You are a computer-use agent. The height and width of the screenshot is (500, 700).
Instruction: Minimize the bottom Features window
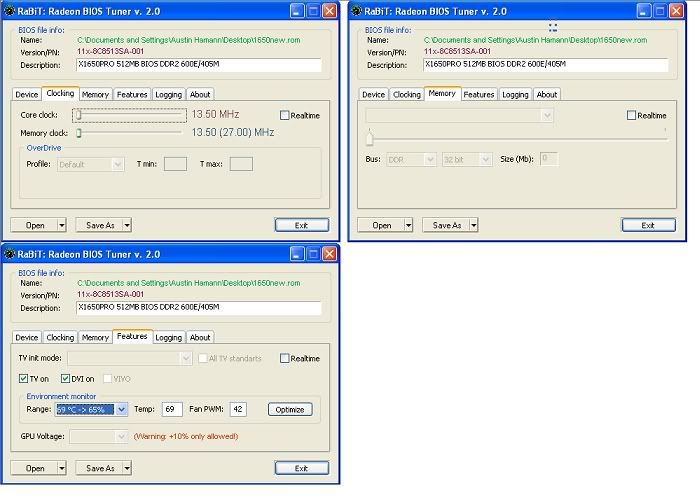click(x=297, y=254)
